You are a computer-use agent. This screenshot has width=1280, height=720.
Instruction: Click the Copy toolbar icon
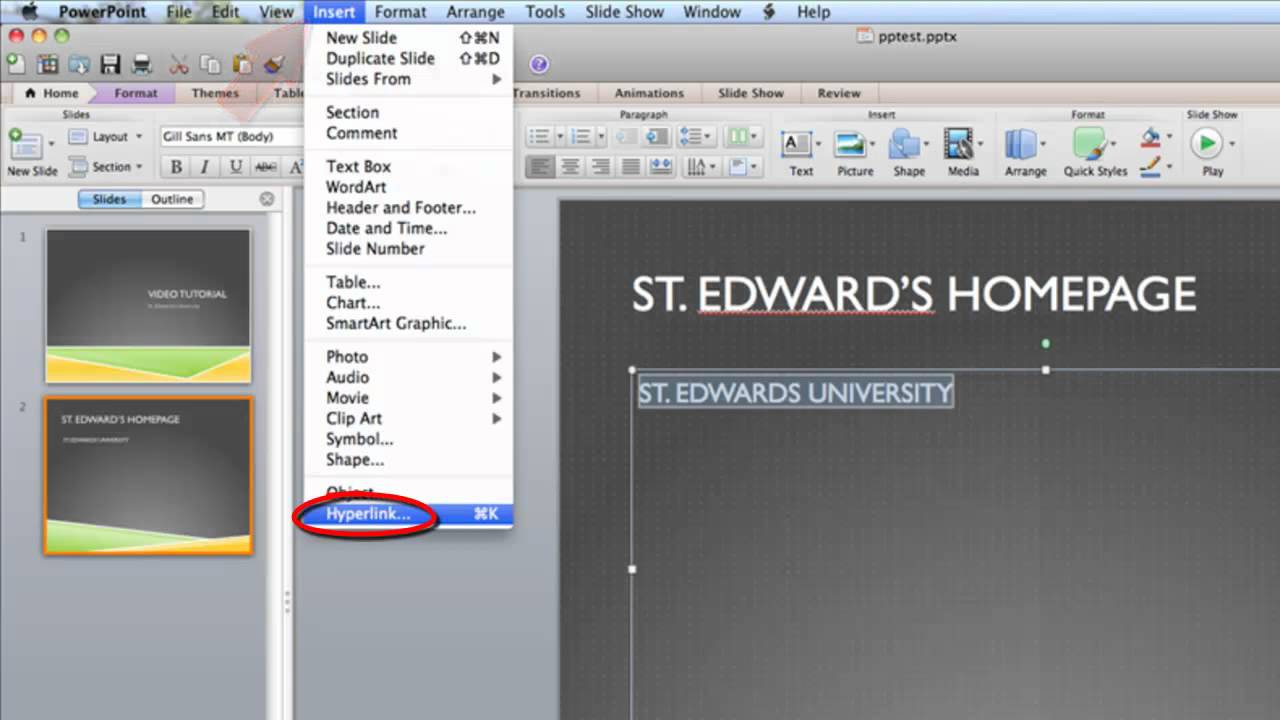210,65
